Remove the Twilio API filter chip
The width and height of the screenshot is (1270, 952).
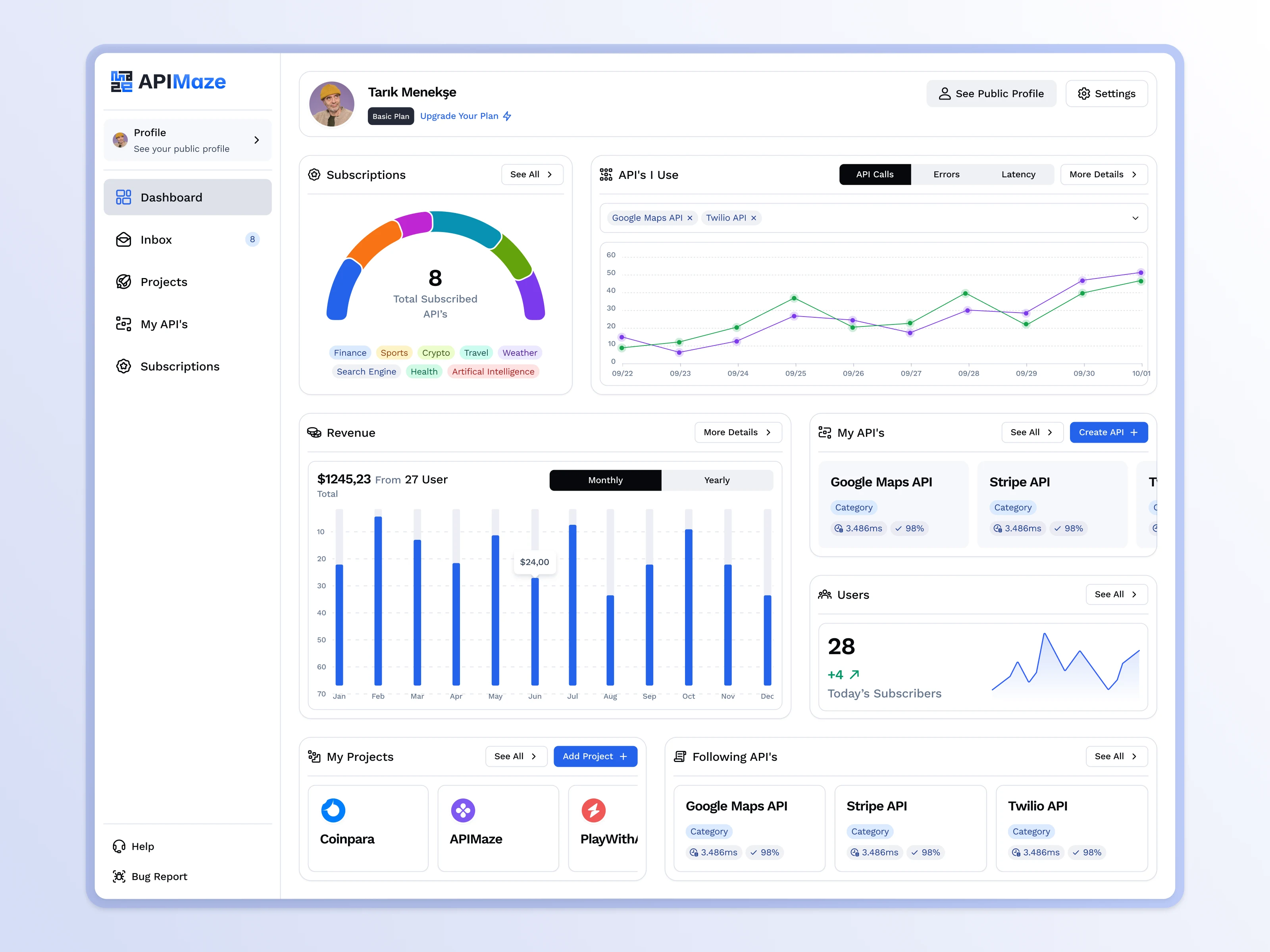[x=753, y=218]
